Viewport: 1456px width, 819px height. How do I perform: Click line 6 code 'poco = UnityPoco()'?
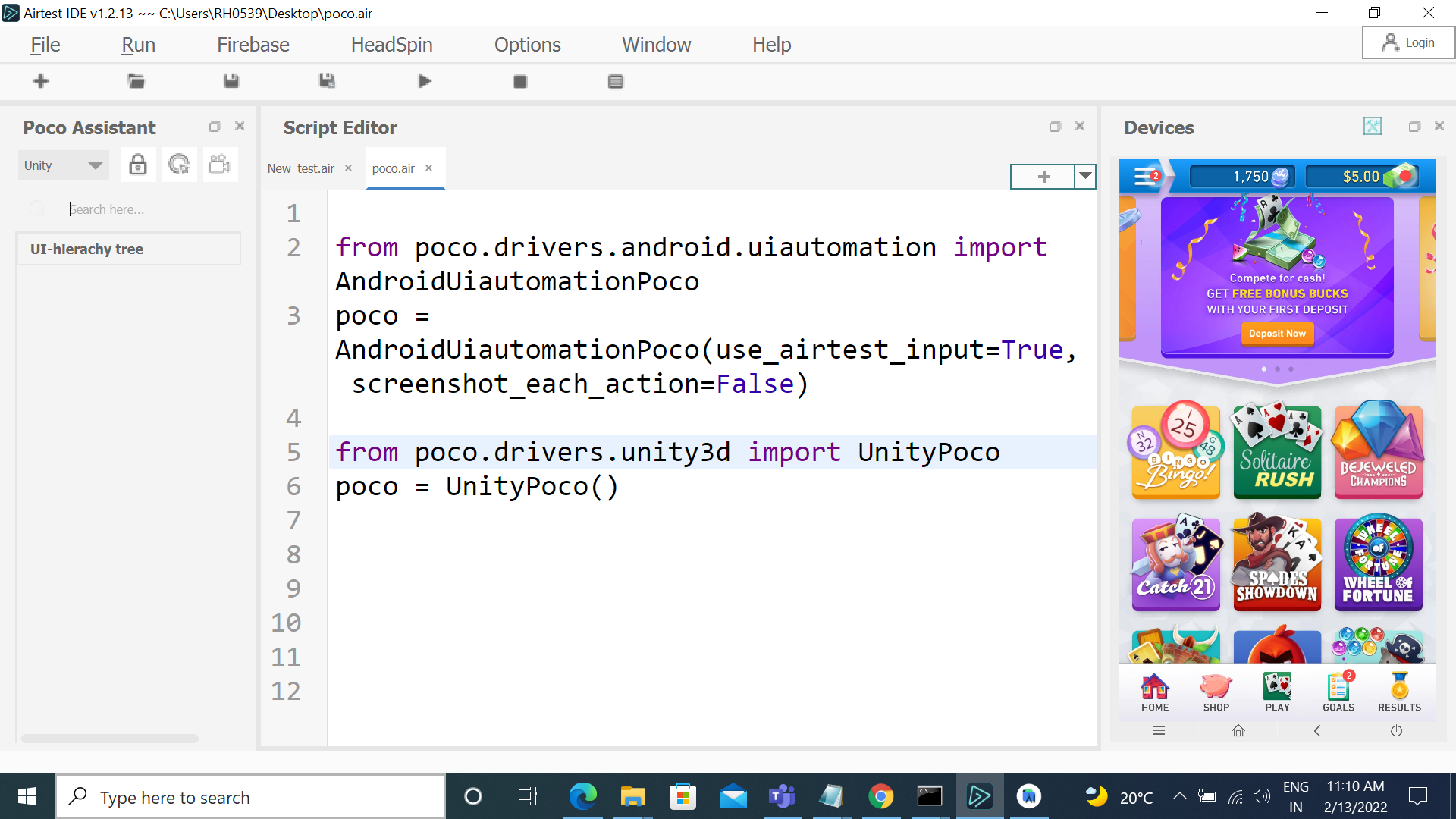coord(477,486)
